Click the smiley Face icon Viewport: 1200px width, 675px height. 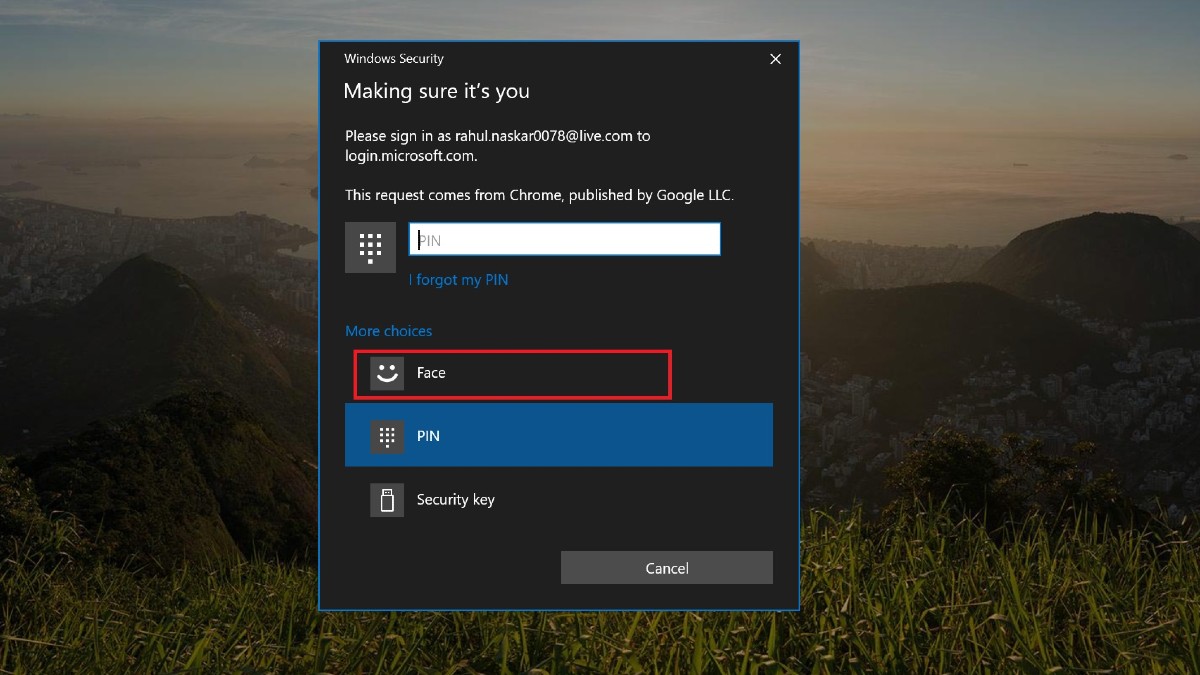click(x=387, y=373)
